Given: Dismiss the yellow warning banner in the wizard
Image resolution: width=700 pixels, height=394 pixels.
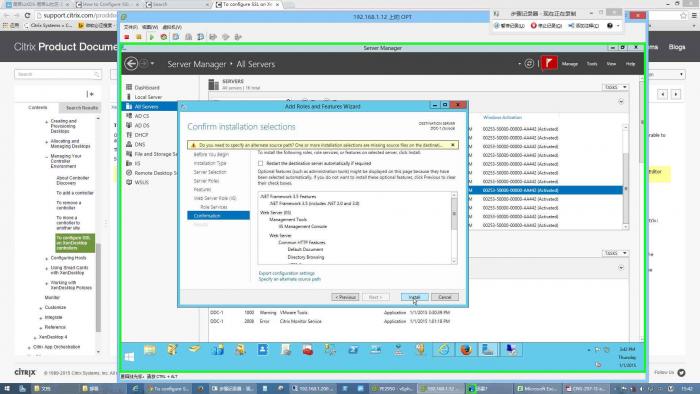Looking at the screenshot, I should click(x=453, y=145).
